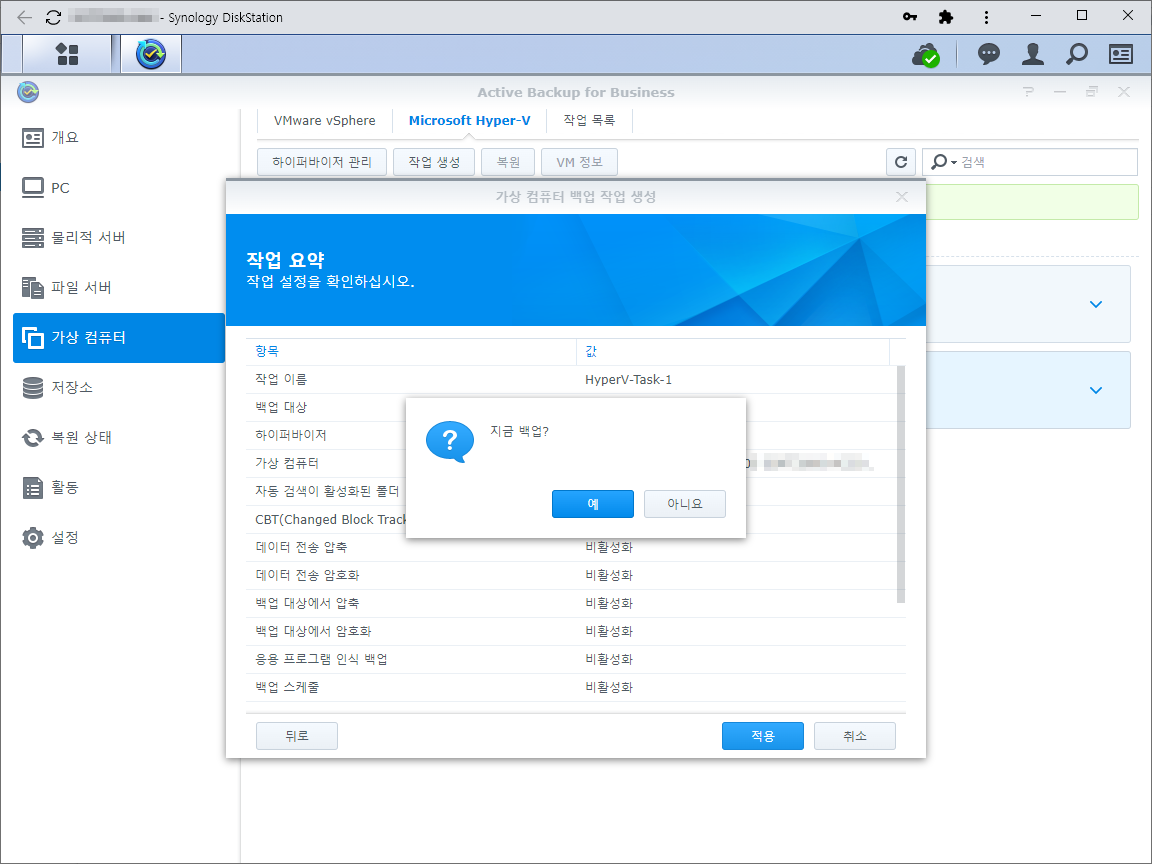Viewport: 1152px width, 864px height.
Task: Confirm backup now with 예
Action: (592, 504)
